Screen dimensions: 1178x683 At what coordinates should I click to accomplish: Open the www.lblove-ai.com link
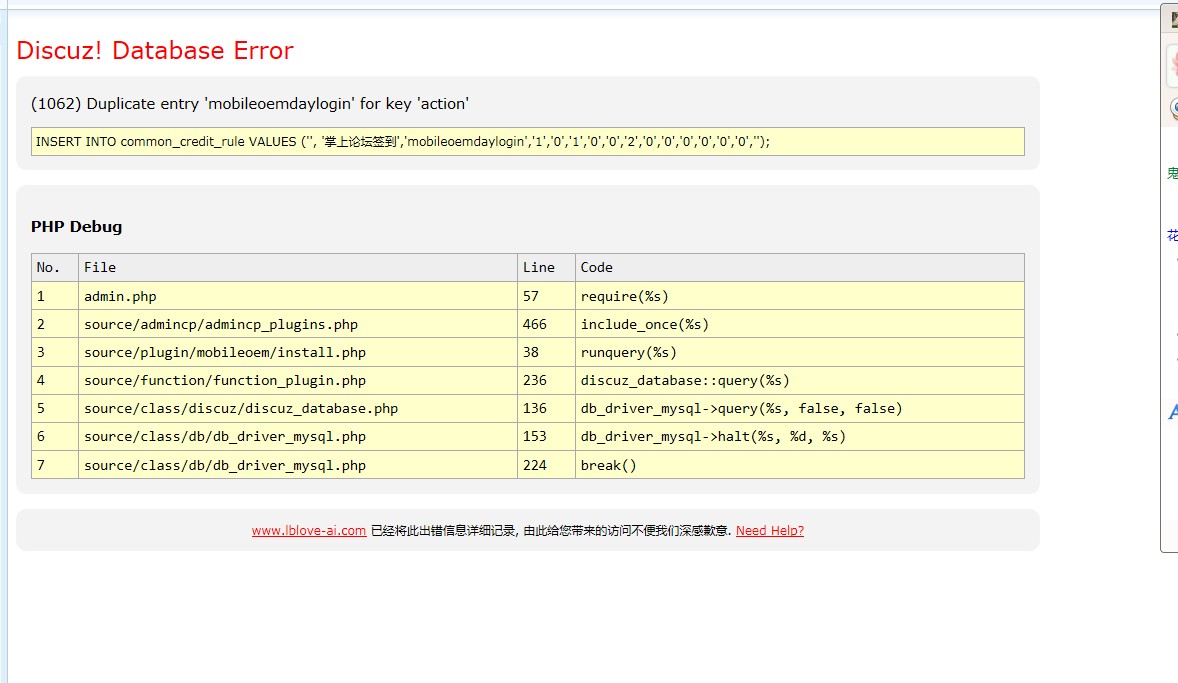[x=309, y=530]
